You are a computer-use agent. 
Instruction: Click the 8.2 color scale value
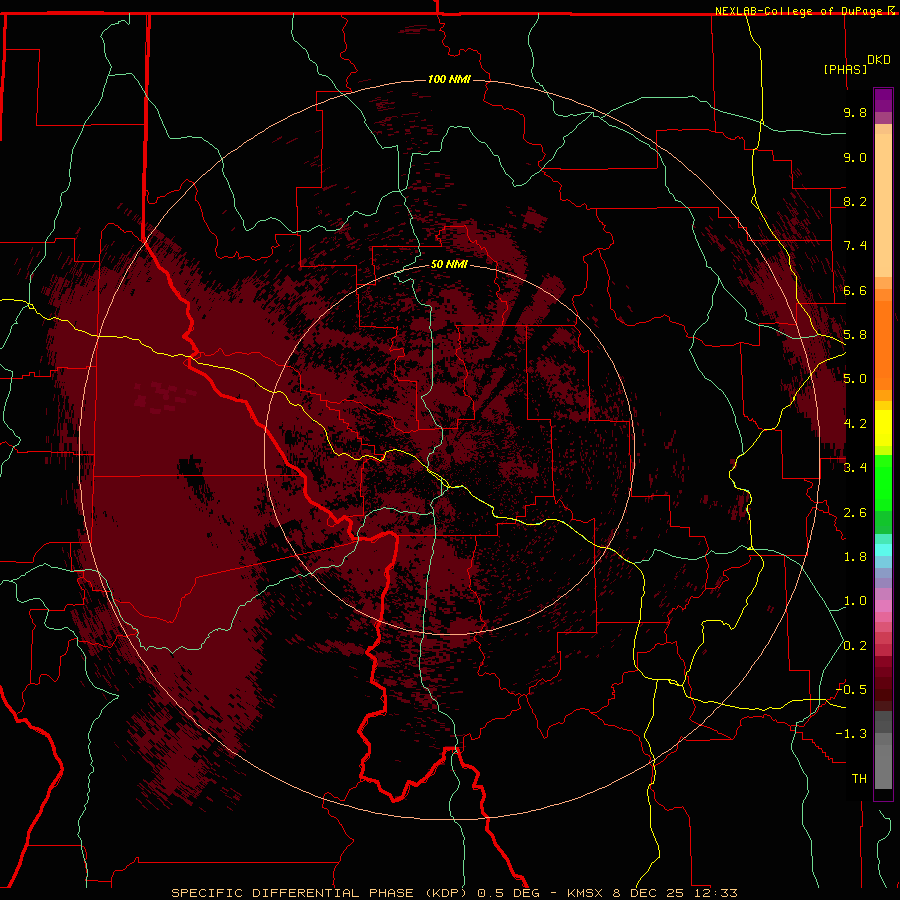coord(855,201)
